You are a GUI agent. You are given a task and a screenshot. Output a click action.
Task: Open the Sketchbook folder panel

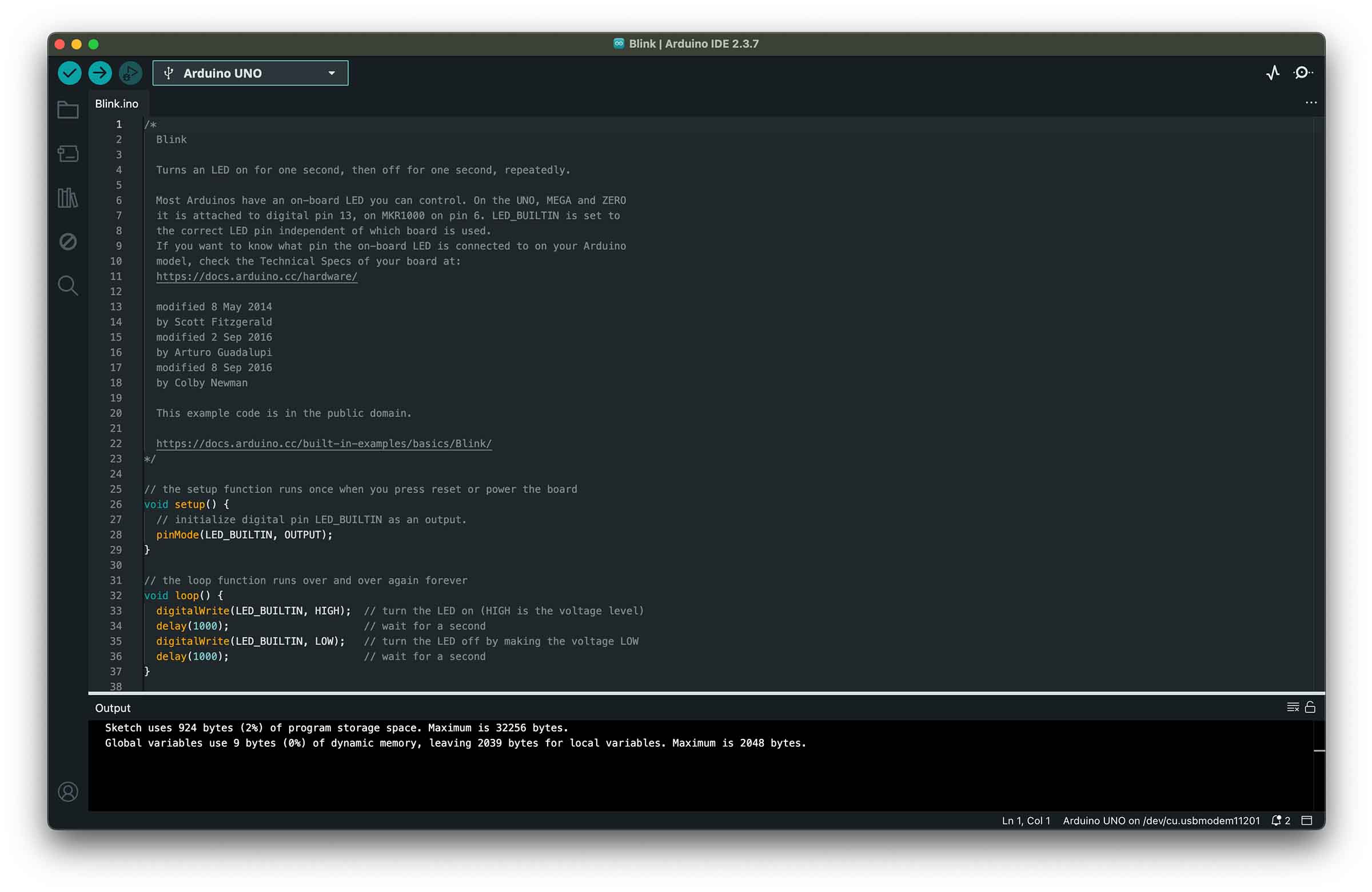click(68, 110)
